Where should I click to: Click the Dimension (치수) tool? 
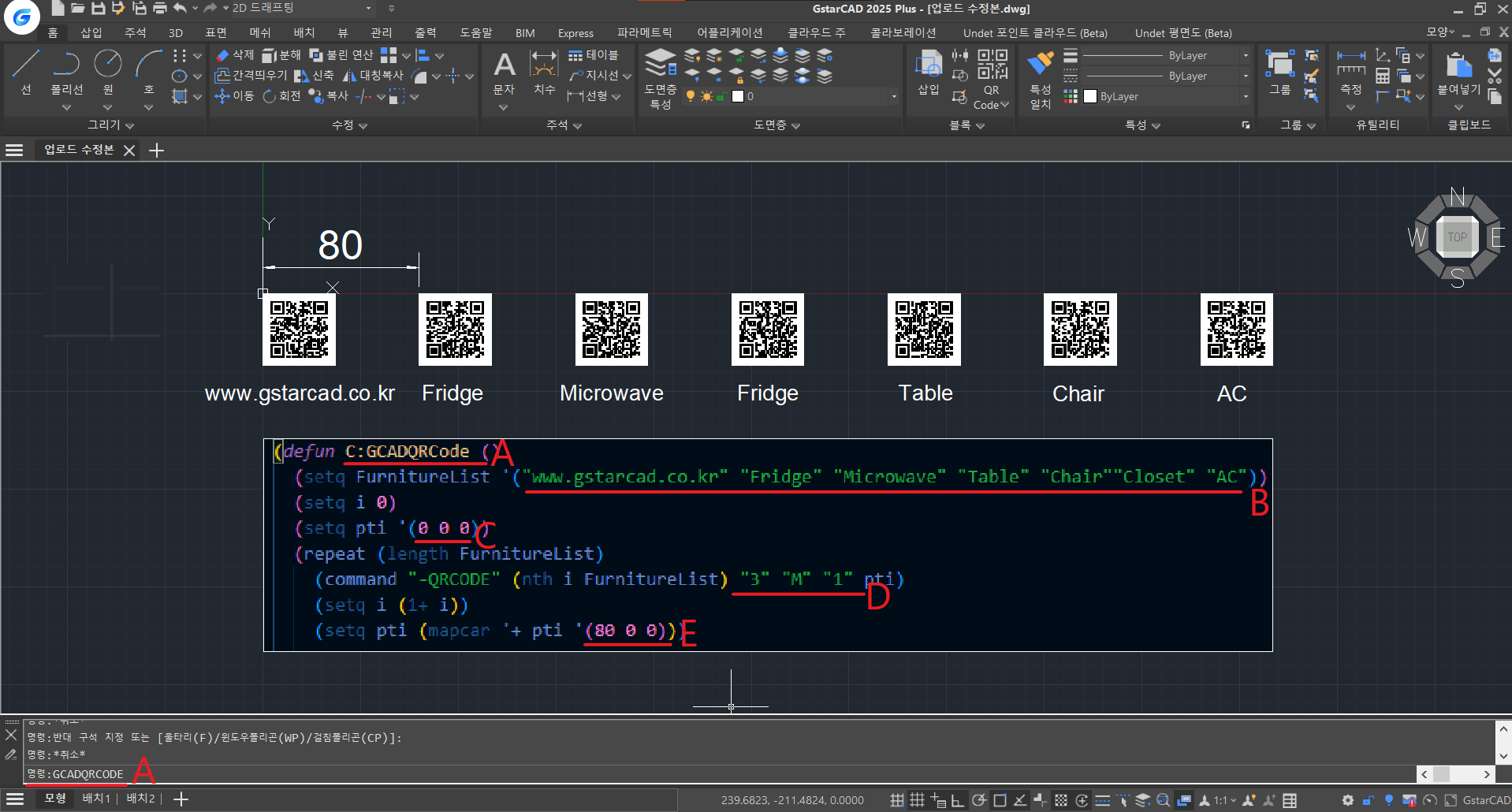544,73
